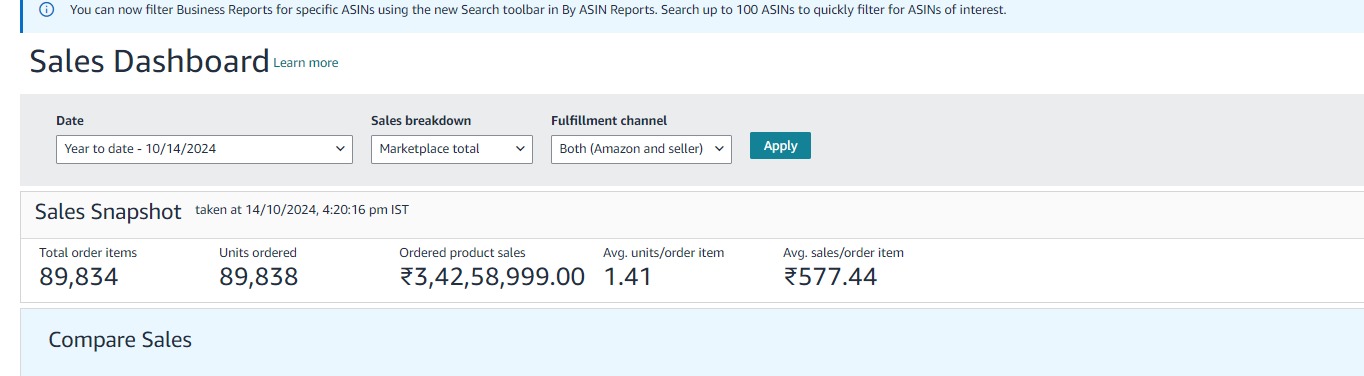Image resolution: width=1364 pixels, height=376 pixels.
Task: Click the Sales Snapshot heading
Action: point(108,212)
